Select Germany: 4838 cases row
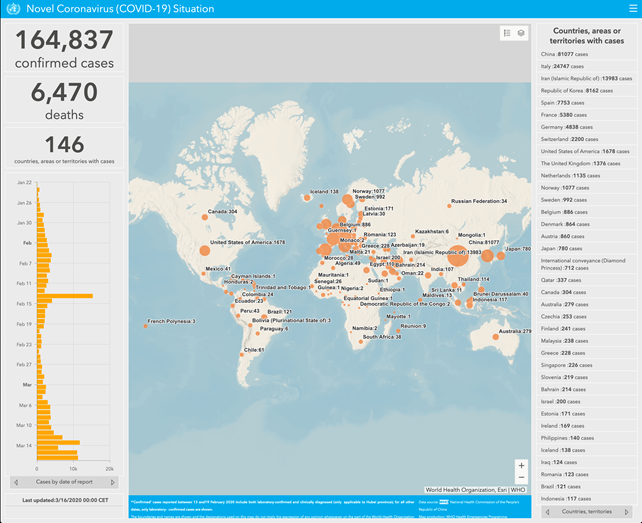This screenshot has height=523, width=642. pos(587,127)
